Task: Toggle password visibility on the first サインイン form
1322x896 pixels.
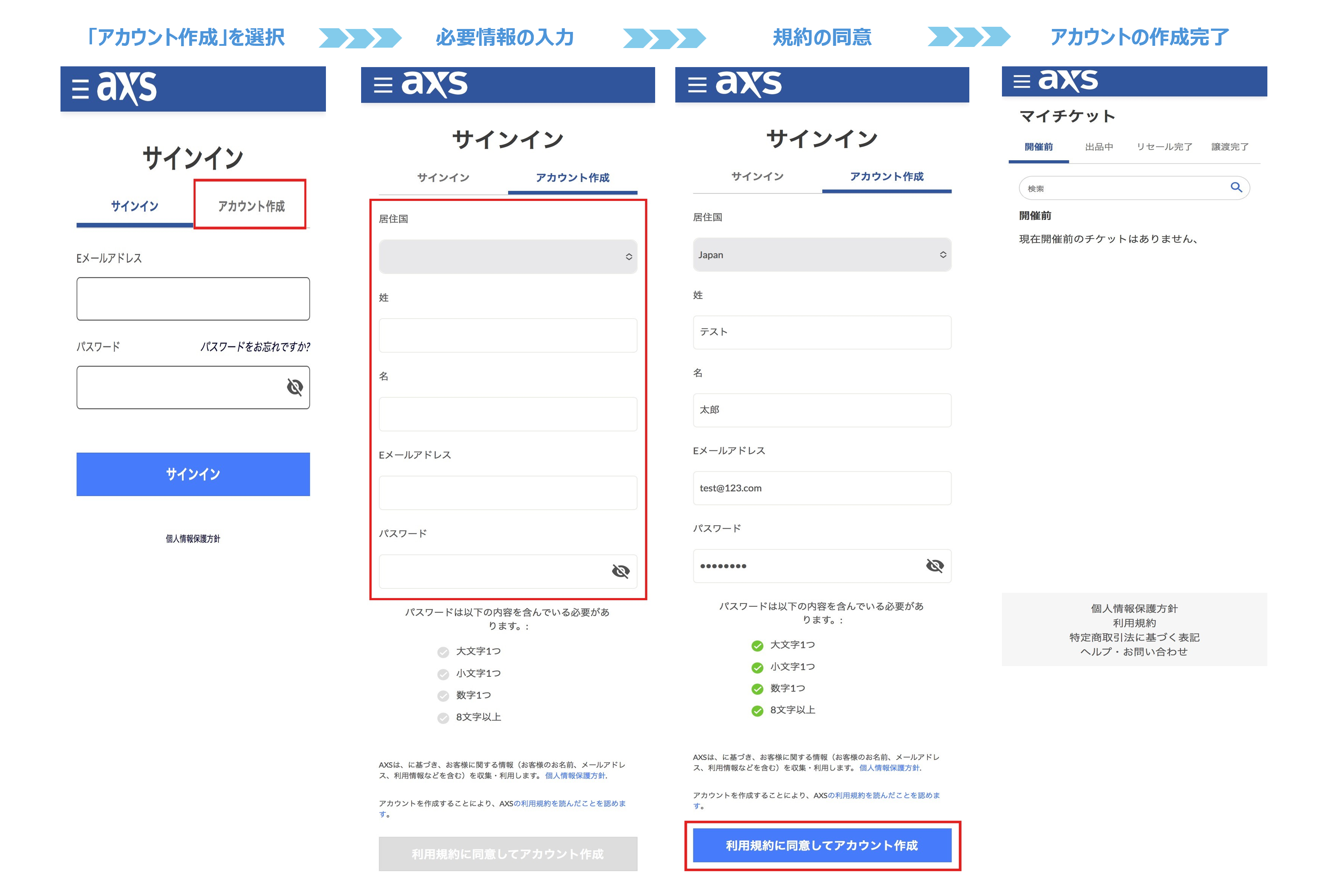Action: (294, 388)
